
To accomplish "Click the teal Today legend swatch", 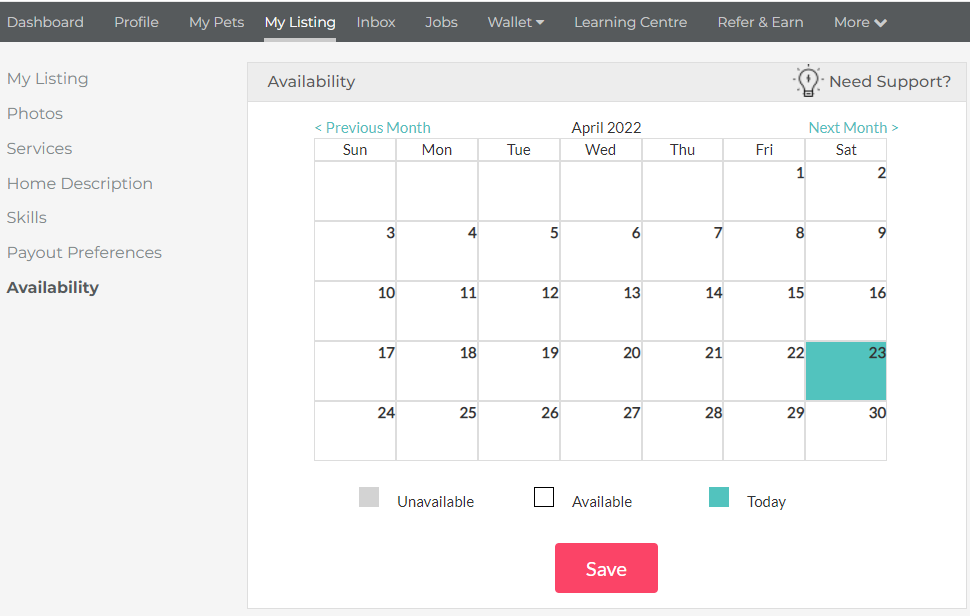I will click(719, 497).
